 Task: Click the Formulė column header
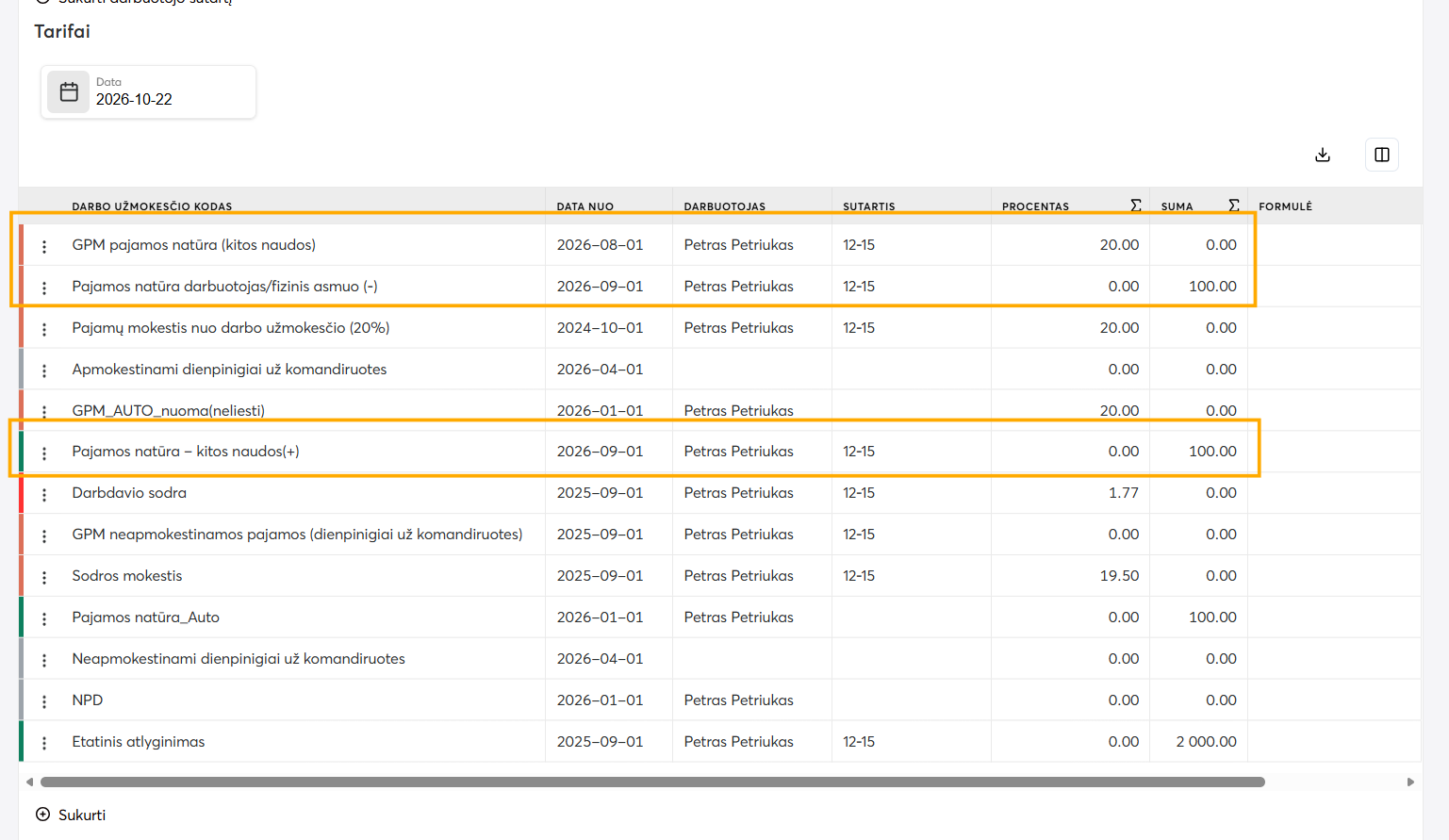(x=1286, y=206)
